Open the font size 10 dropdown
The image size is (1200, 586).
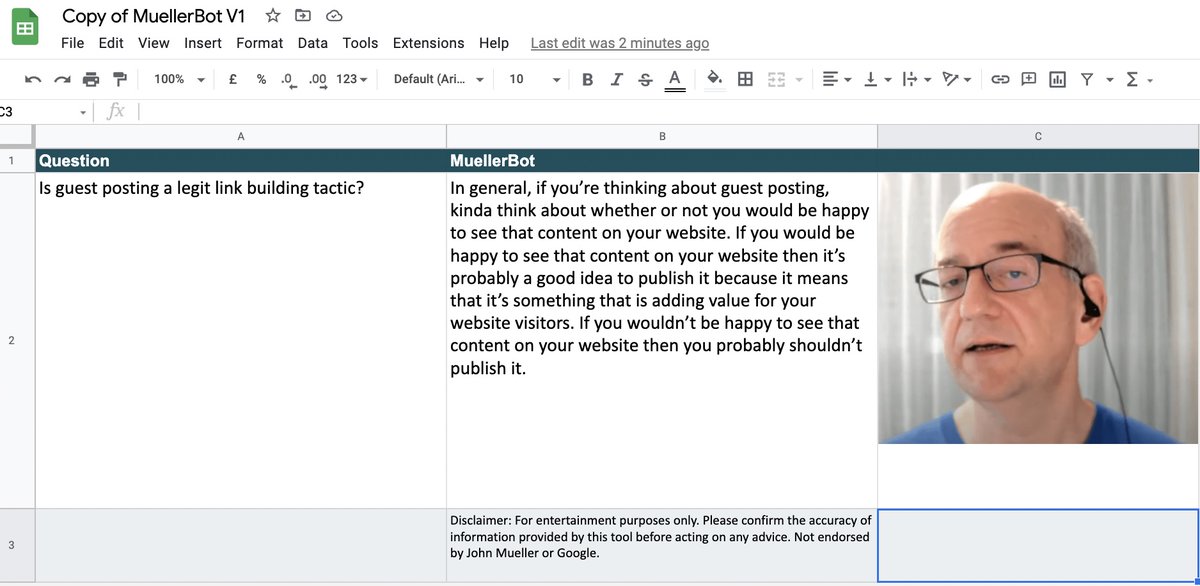pyautogui.click(x=535, y=79)
